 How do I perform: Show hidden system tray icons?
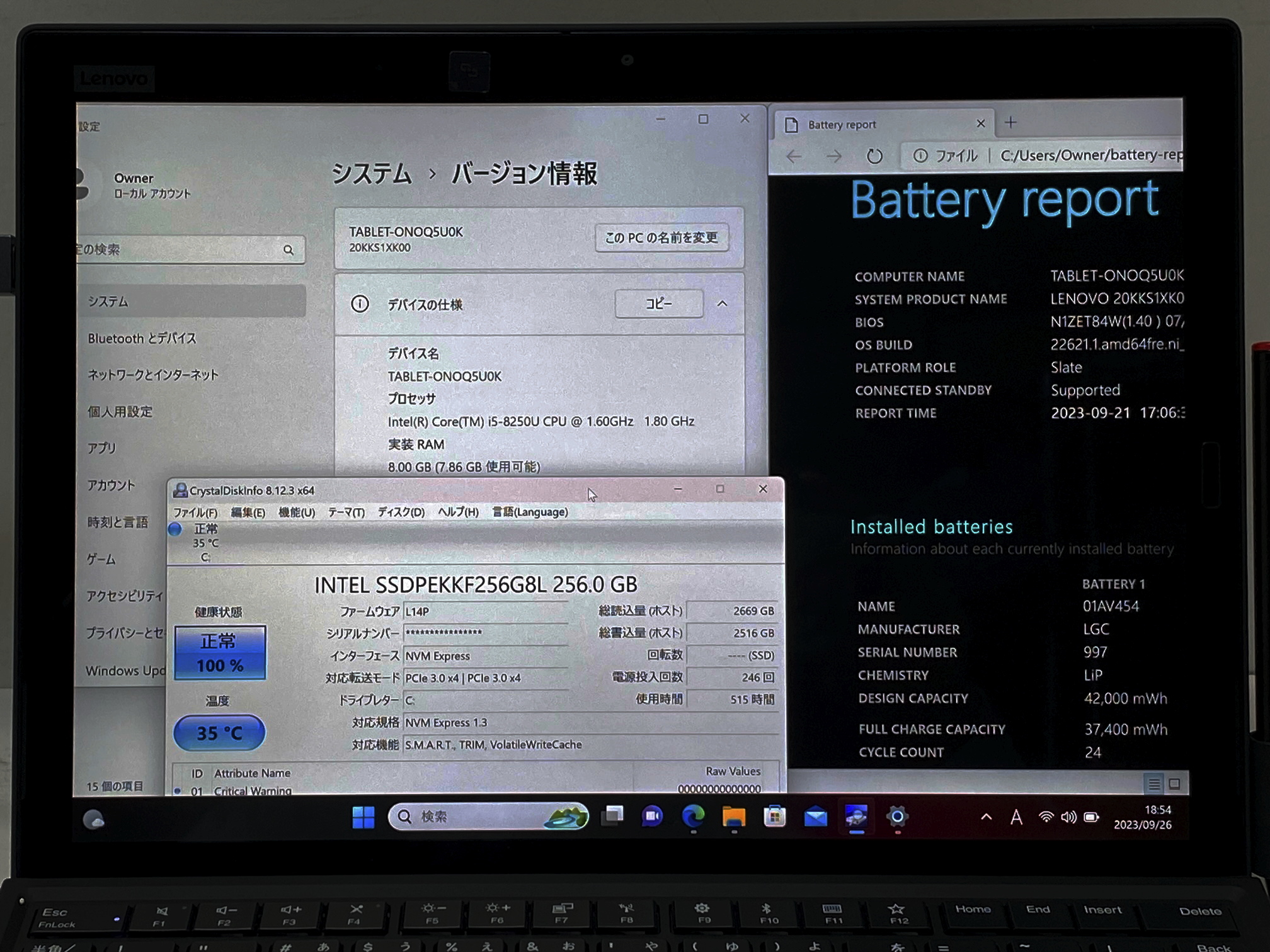987,817
